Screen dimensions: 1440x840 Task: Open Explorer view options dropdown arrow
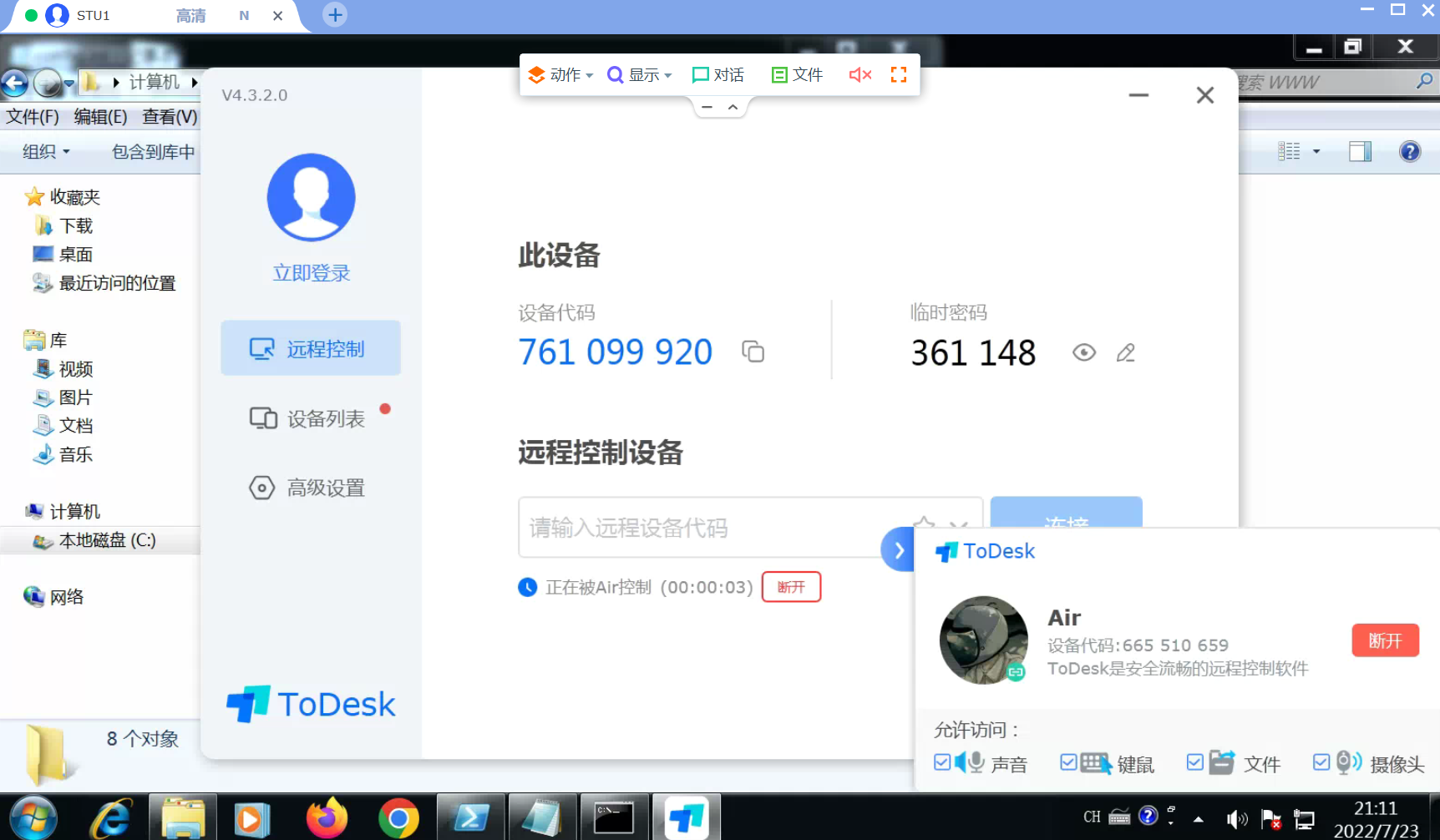point(1316,151)
